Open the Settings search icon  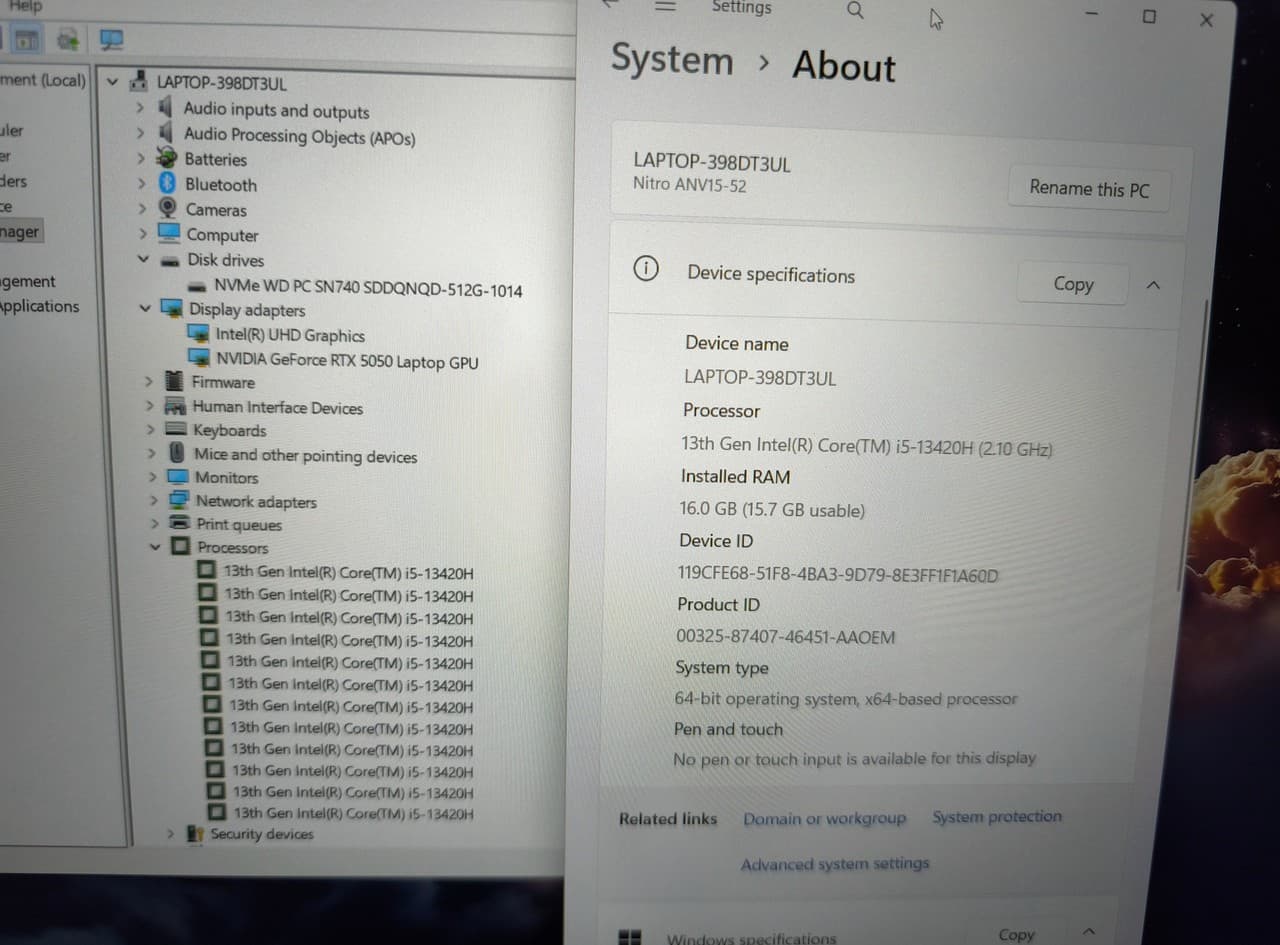pos(855,10)
